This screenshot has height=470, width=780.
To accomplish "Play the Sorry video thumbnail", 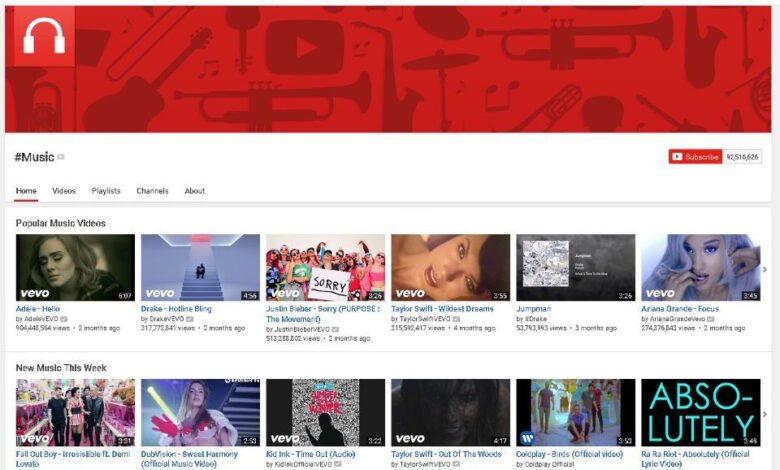I will point(325,268).
